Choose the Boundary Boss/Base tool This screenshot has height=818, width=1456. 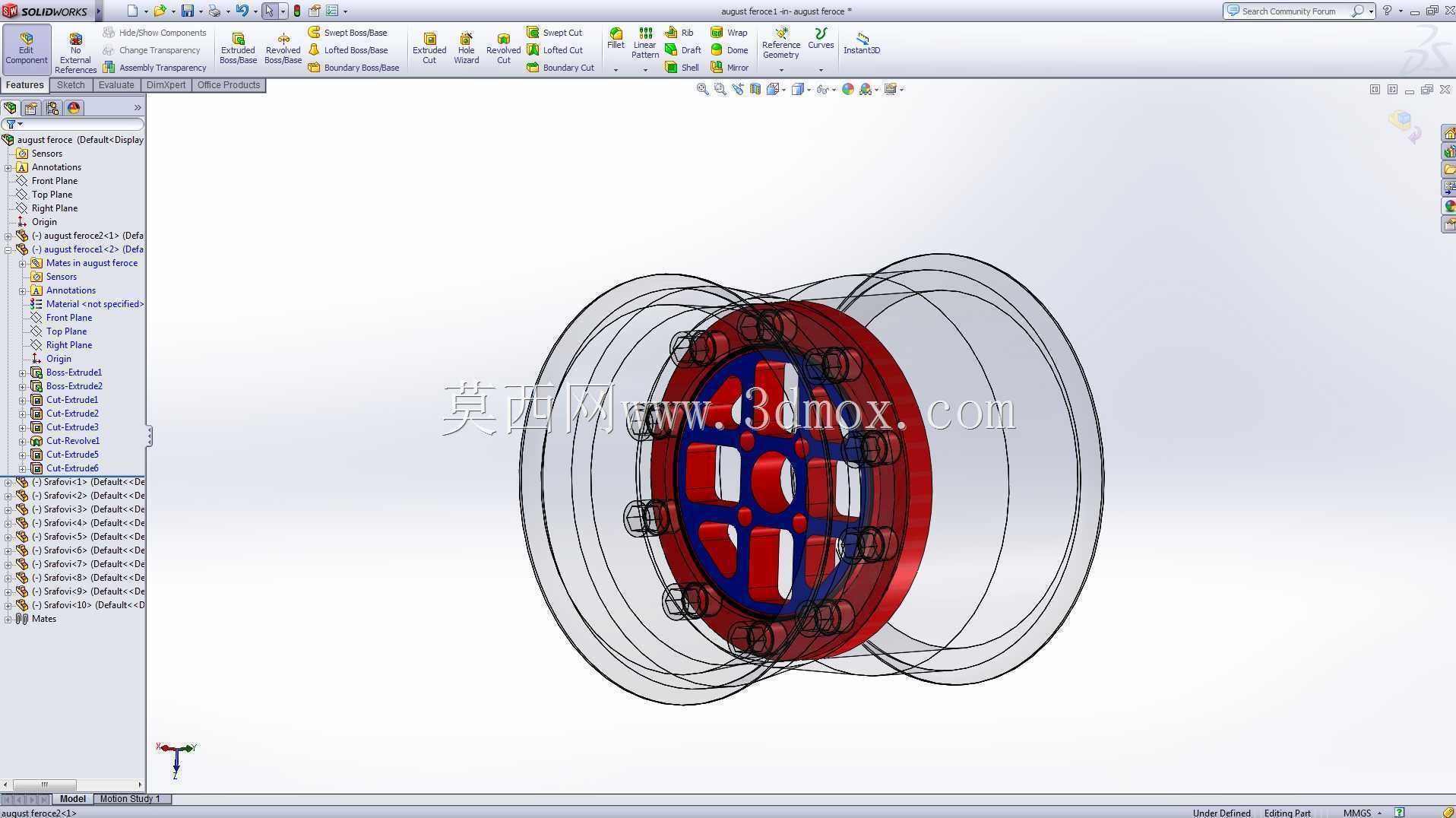(353, 68)
